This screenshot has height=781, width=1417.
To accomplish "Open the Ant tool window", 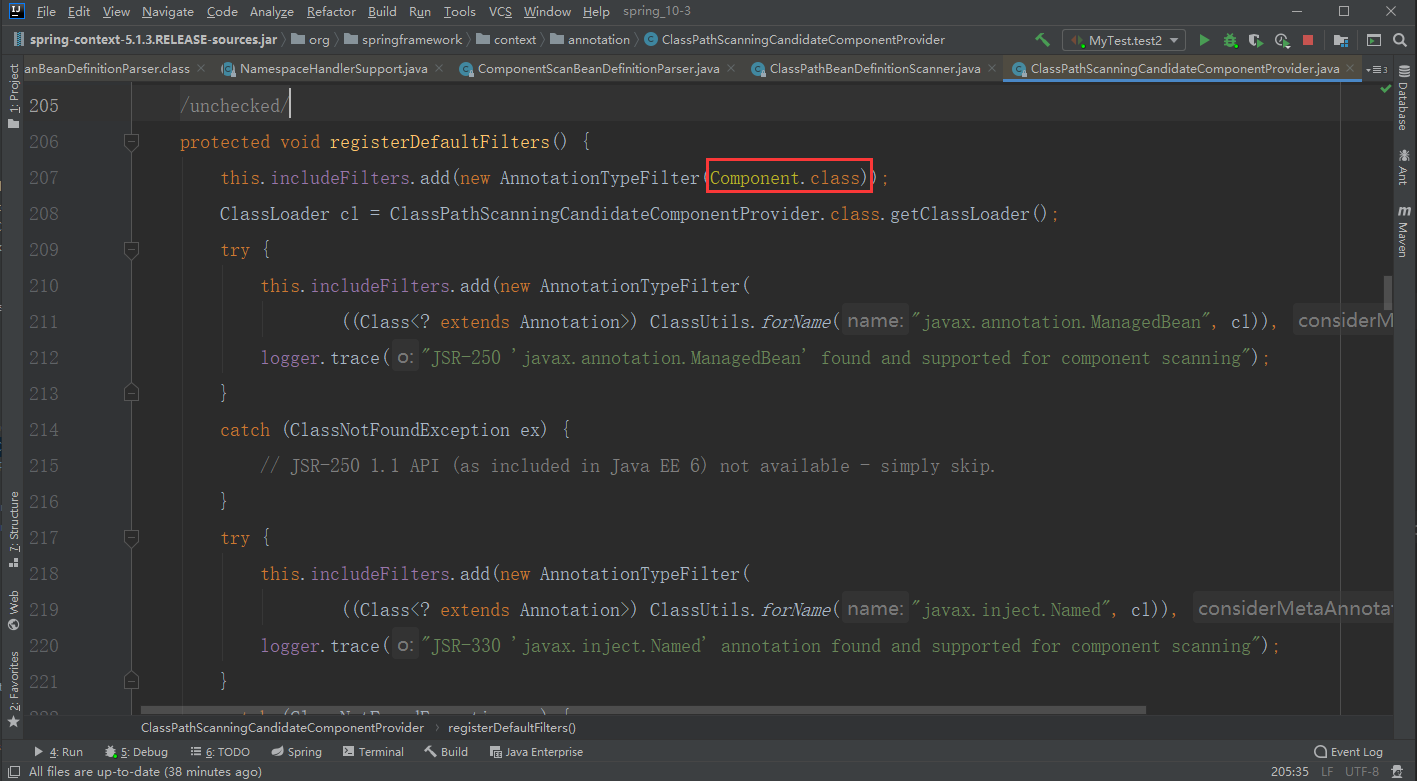I will [1404, 167].
